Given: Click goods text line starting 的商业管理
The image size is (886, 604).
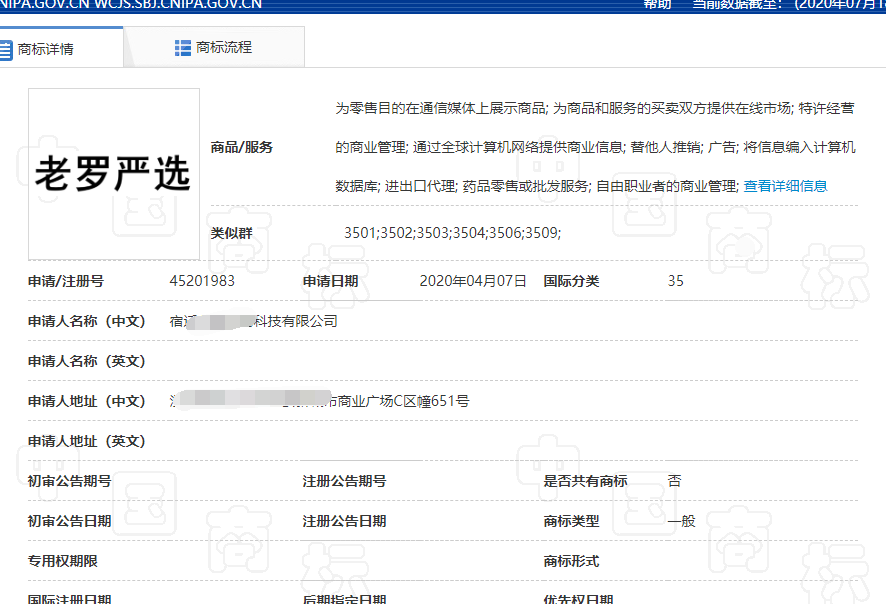Looking at the screenshot, I should 595,147.
